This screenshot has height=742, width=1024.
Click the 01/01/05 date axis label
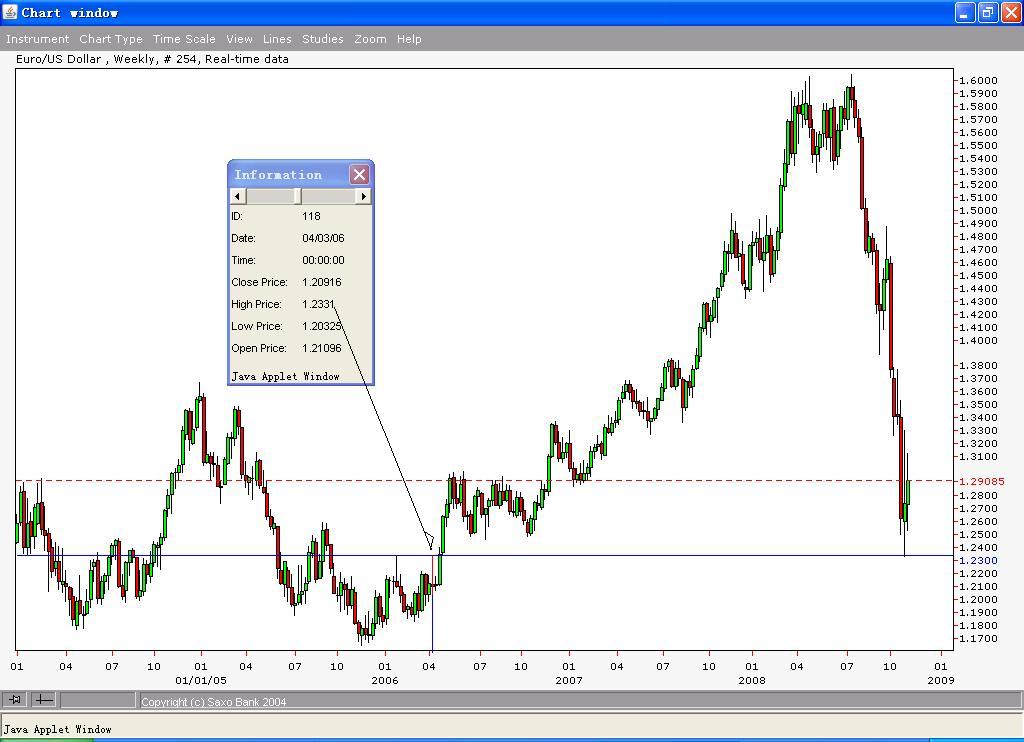point(200,680)
